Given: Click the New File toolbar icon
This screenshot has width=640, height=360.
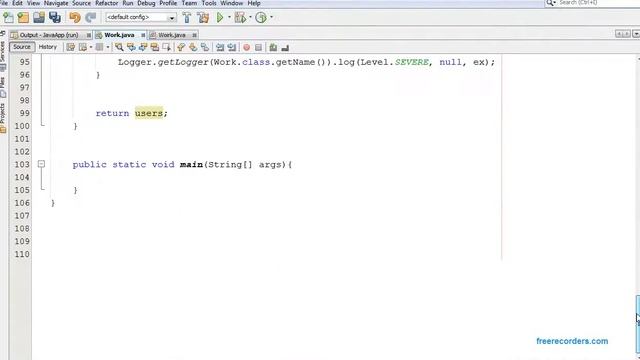Looking at the screenshot, I should [8, 18].
